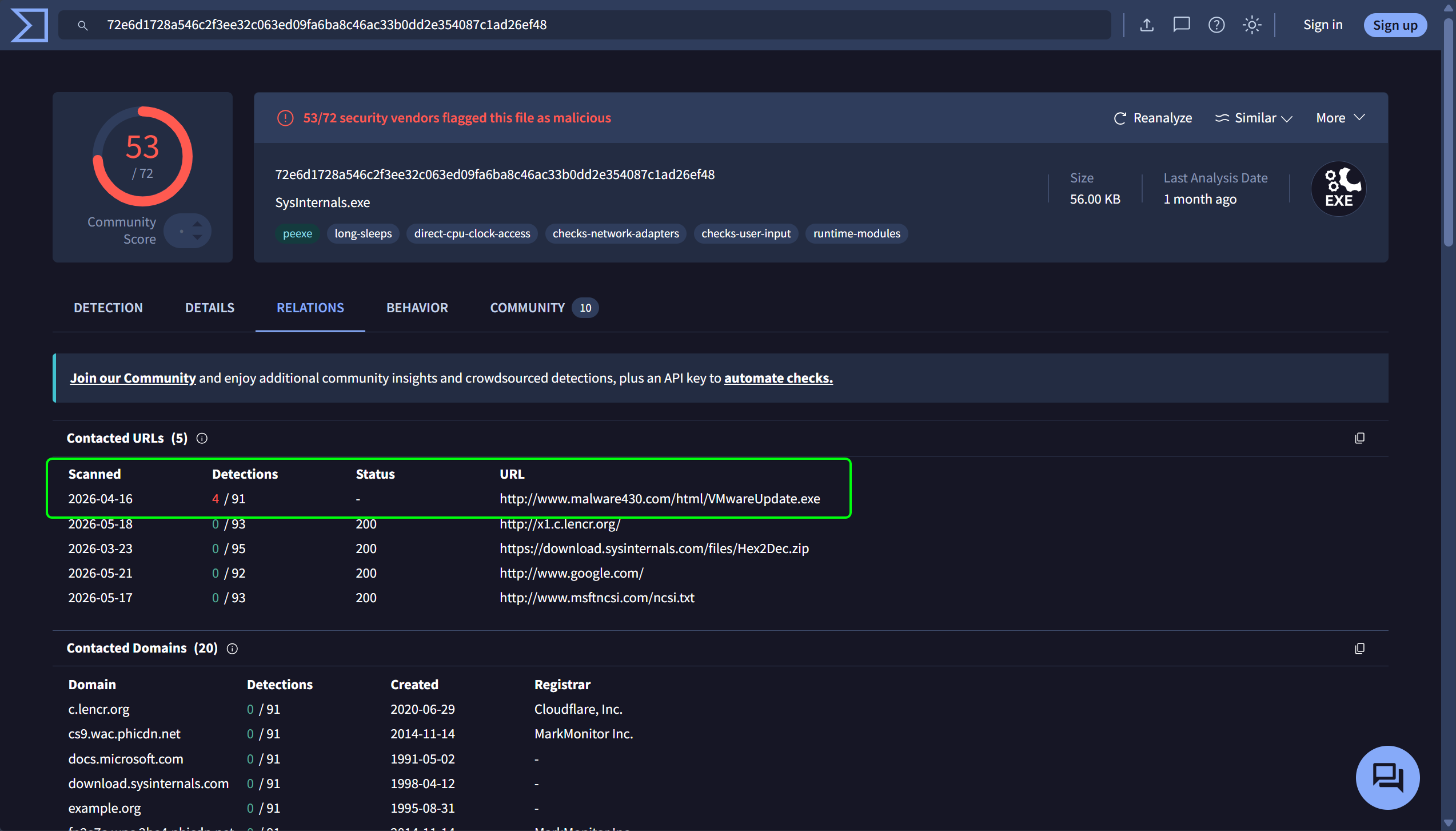Screen dimensions: 1456x831
Task: Switch to the BEHAVIOR tab
Action: [417, 308]
